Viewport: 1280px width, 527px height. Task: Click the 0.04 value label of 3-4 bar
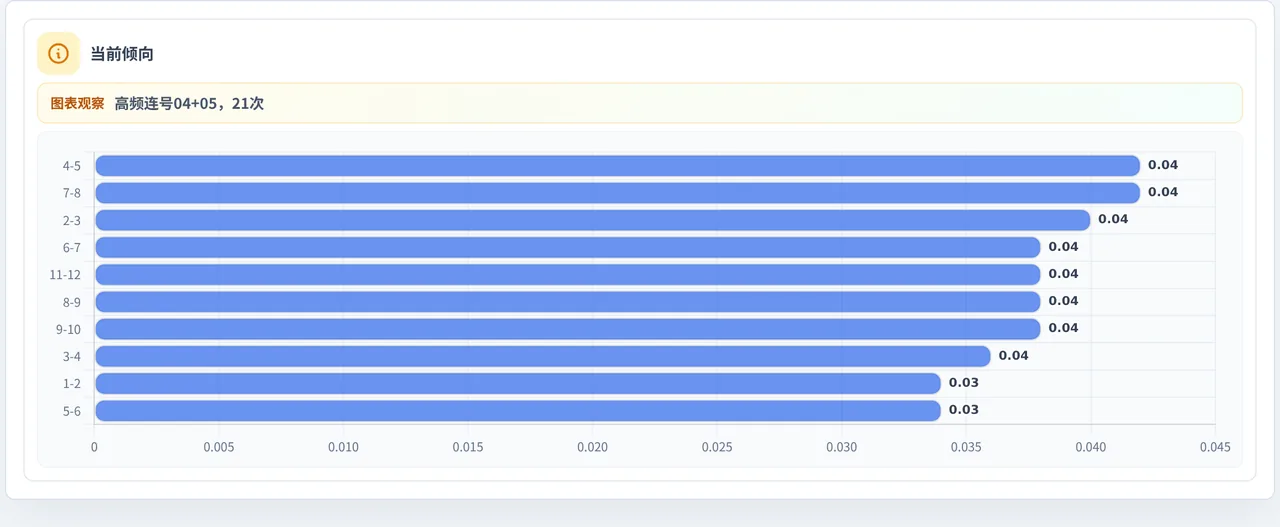(x=1013, y=356)
